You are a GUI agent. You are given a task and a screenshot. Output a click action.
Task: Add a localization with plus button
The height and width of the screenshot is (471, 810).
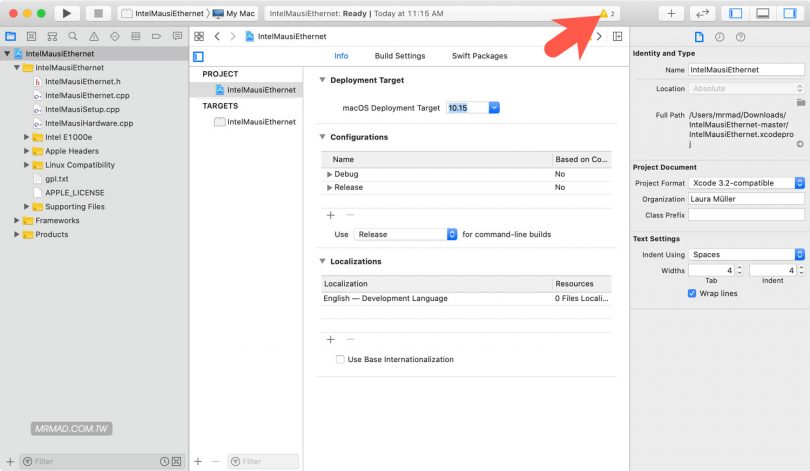(x=331, y=339)
